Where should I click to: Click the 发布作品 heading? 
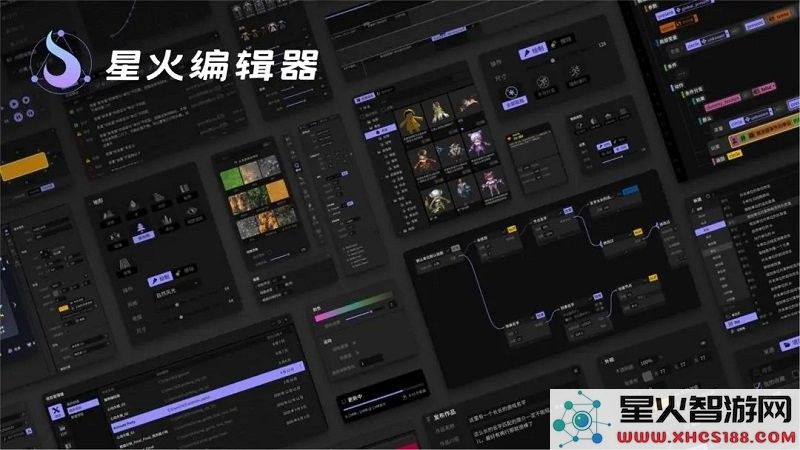tap(445, 416)
